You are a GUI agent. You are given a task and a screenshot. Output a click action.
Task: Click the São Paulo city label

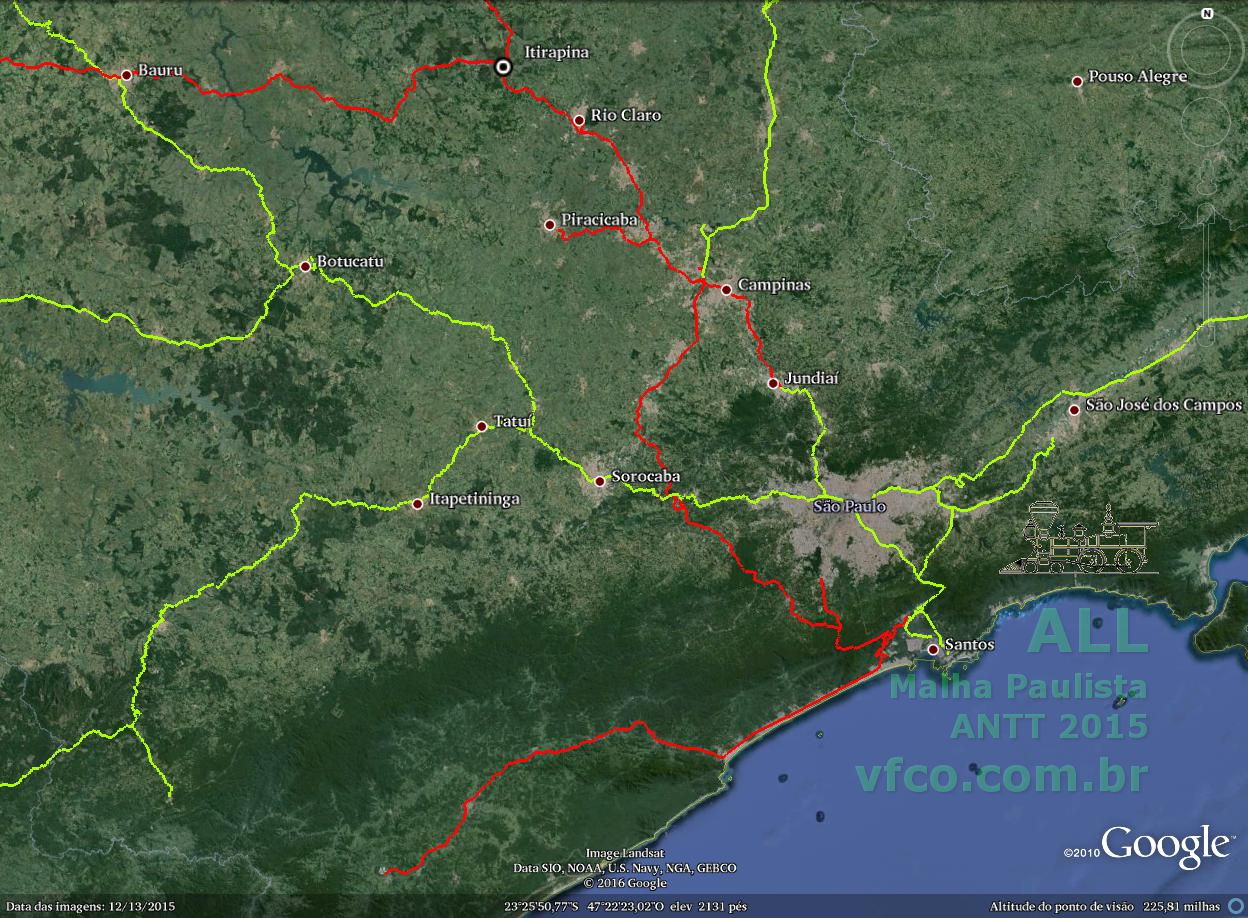point(849,507)
